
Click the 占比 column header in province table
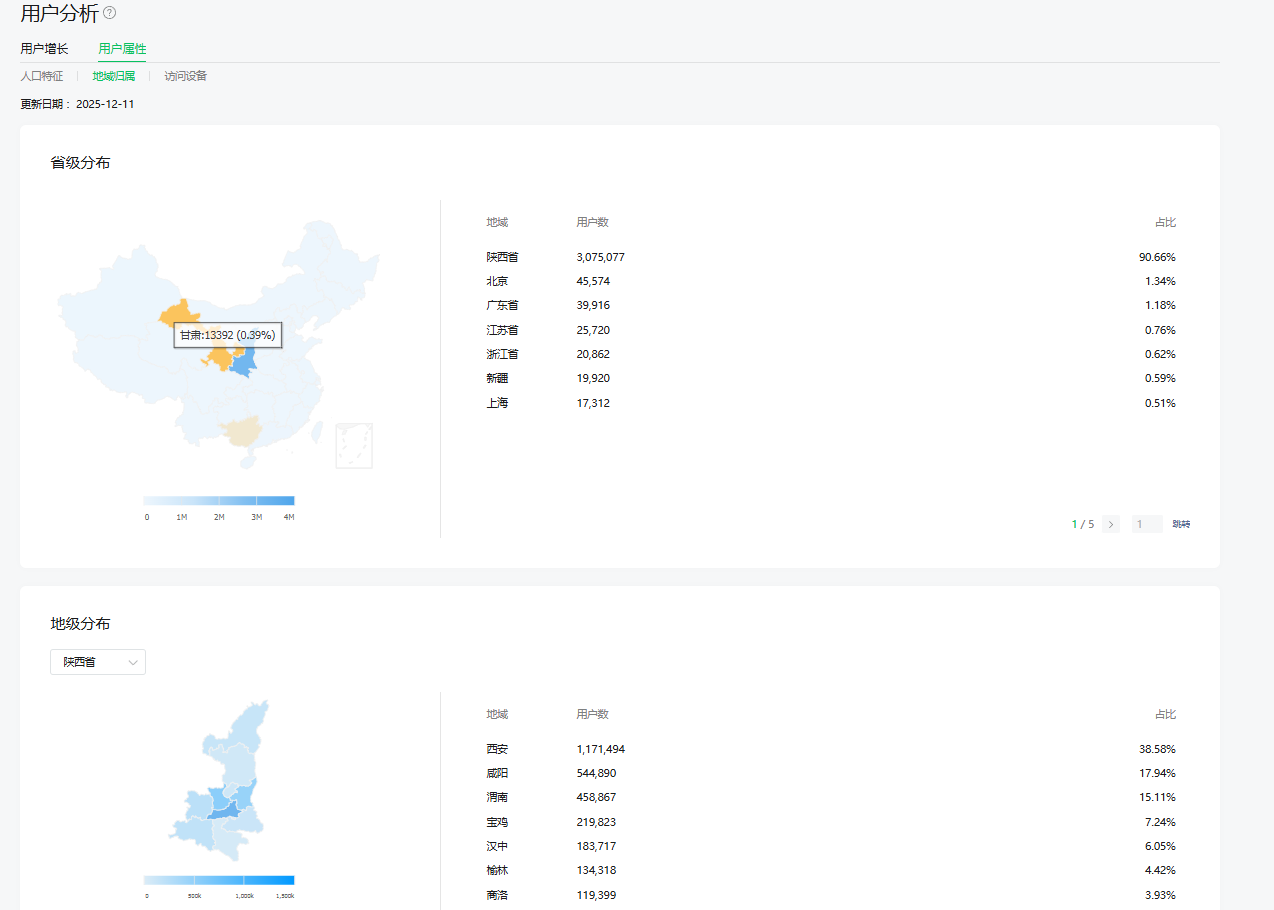pyautogui.click(x=1164, y=223)
